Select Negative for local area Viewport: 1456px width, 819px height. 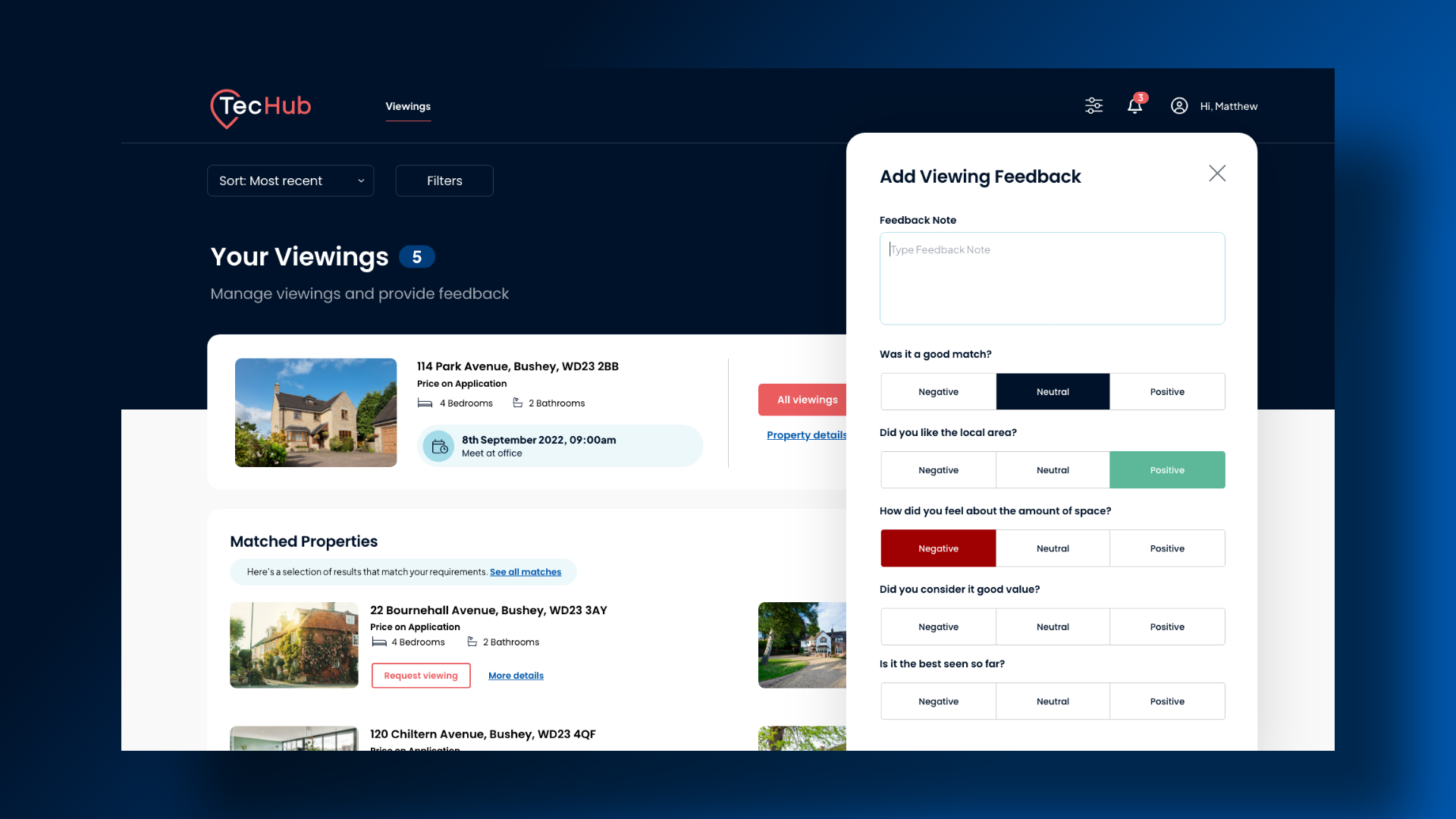point(938,470)
